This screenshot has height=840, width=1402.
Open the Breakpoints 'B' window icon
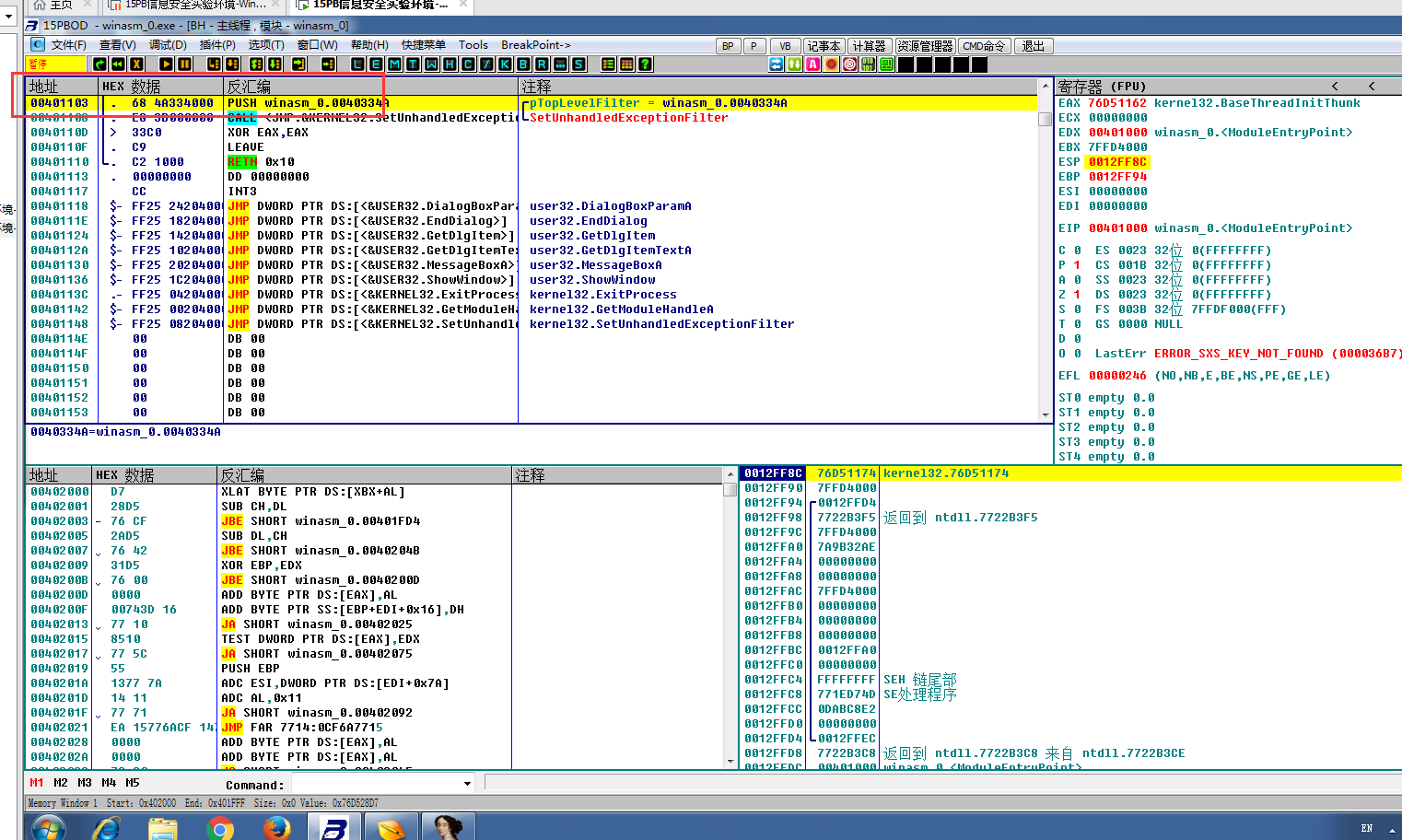click(523, 64)
